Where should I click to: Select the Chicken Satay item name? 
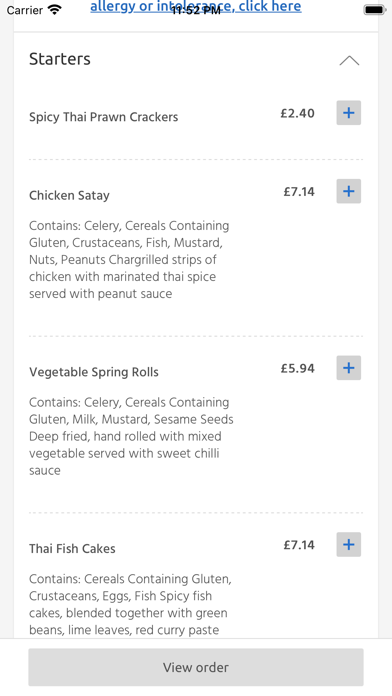(x=69, y=195)
